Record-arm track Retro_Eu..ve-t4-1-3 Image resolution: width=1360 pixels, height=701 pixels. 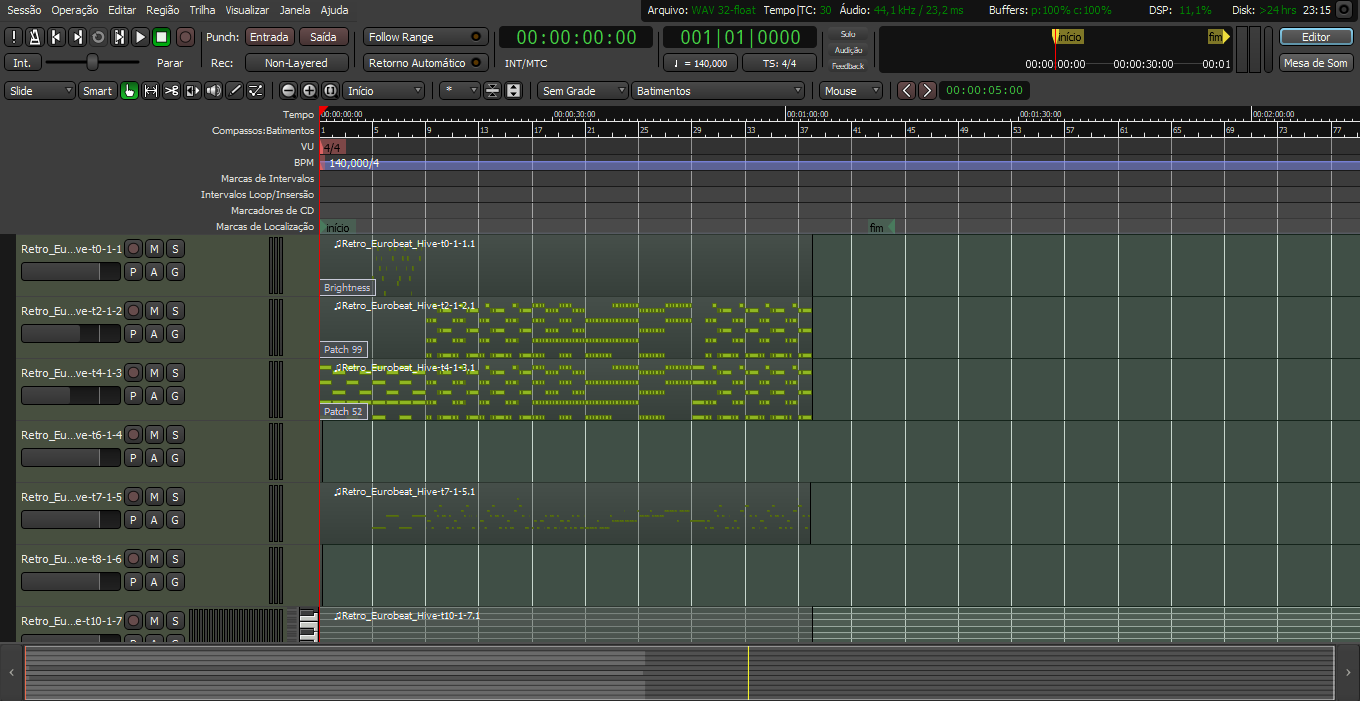click(x=133, y=372)
